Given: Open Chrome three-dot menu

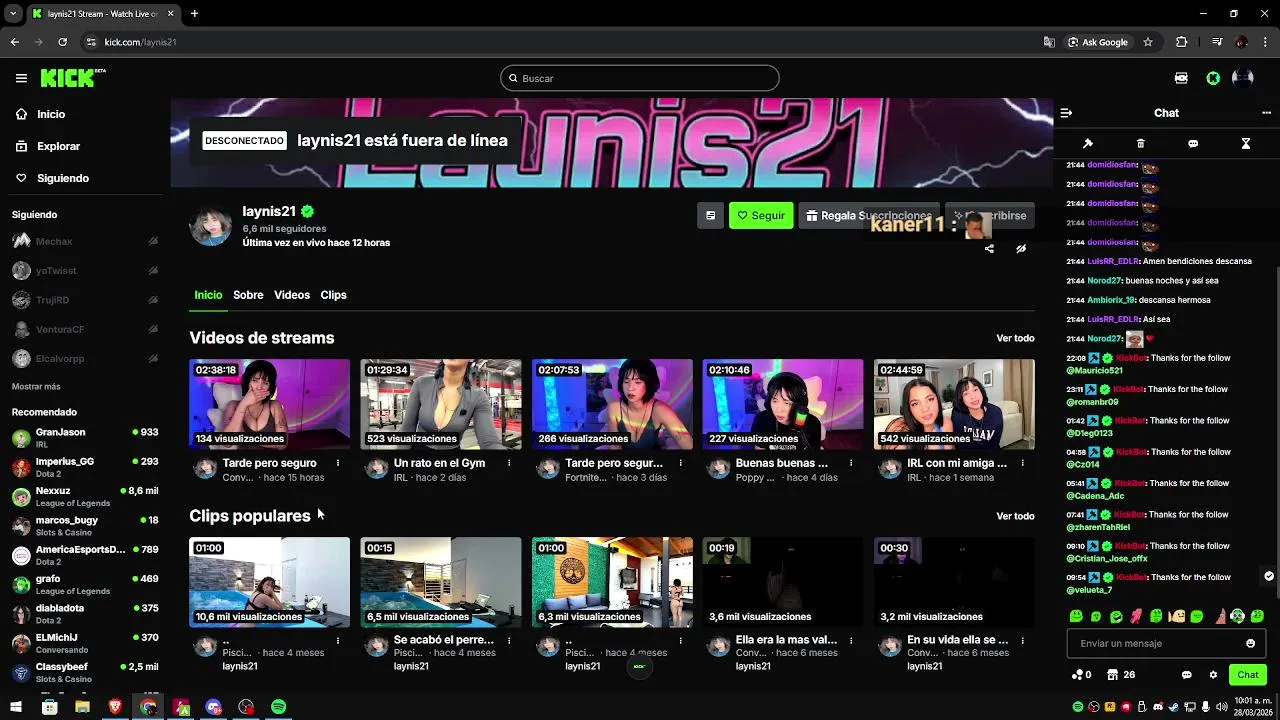Looking at the screenshot, I should [1266, 42].
